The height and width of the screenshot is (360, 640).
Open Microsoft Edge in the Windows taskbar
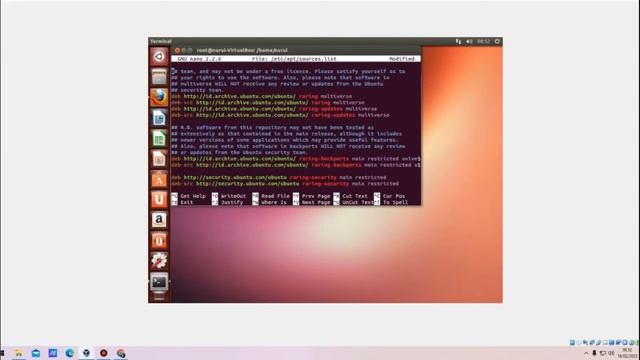(x=70, y=353)
